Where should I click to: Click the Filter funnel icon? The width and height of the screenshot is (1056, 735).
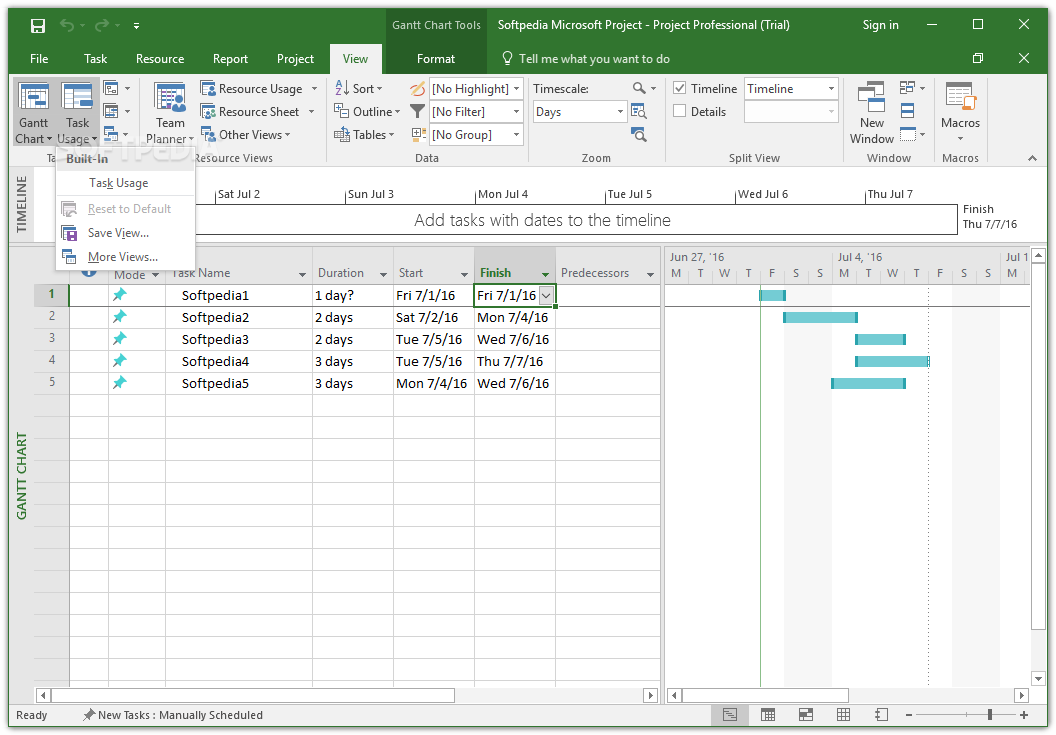coord(418,112)
